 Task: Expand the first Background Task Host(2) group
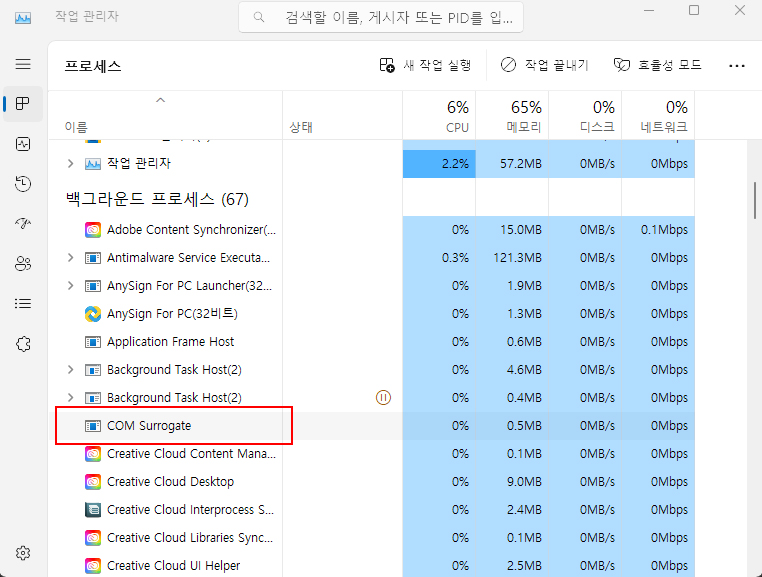tap(70, 370)
